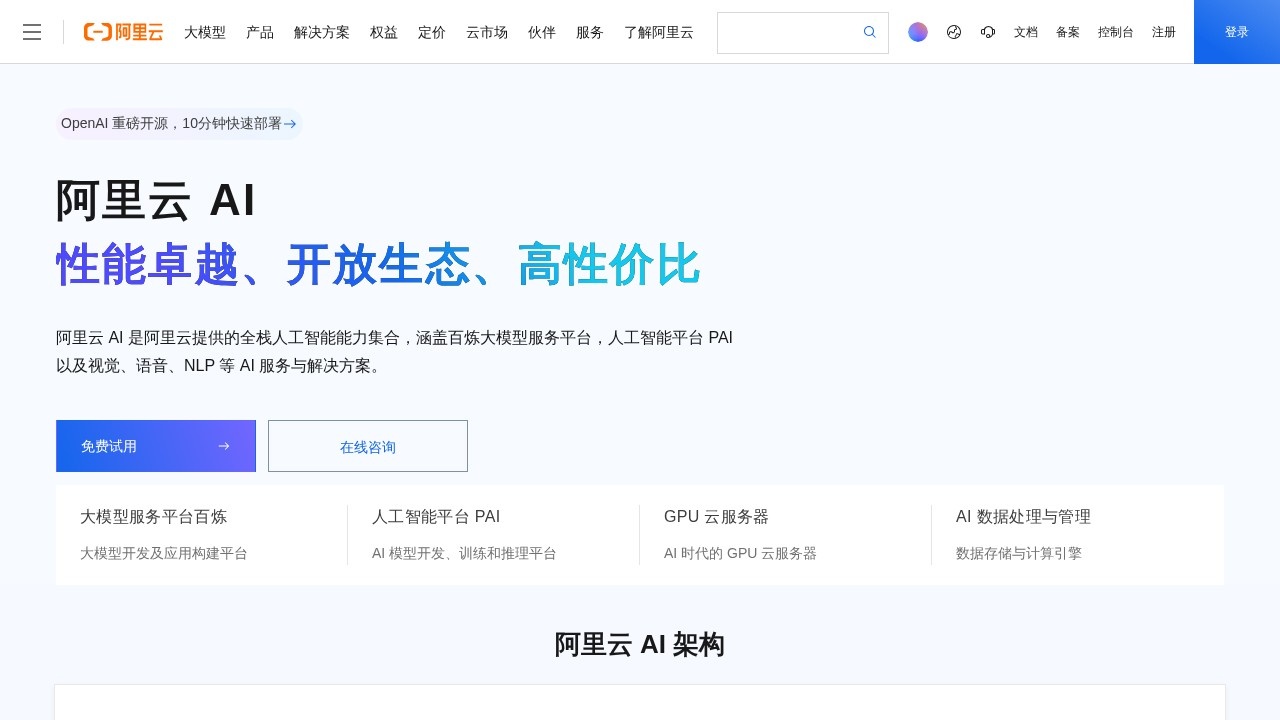Expand the 产品 navigation menu

coord(260,32)
